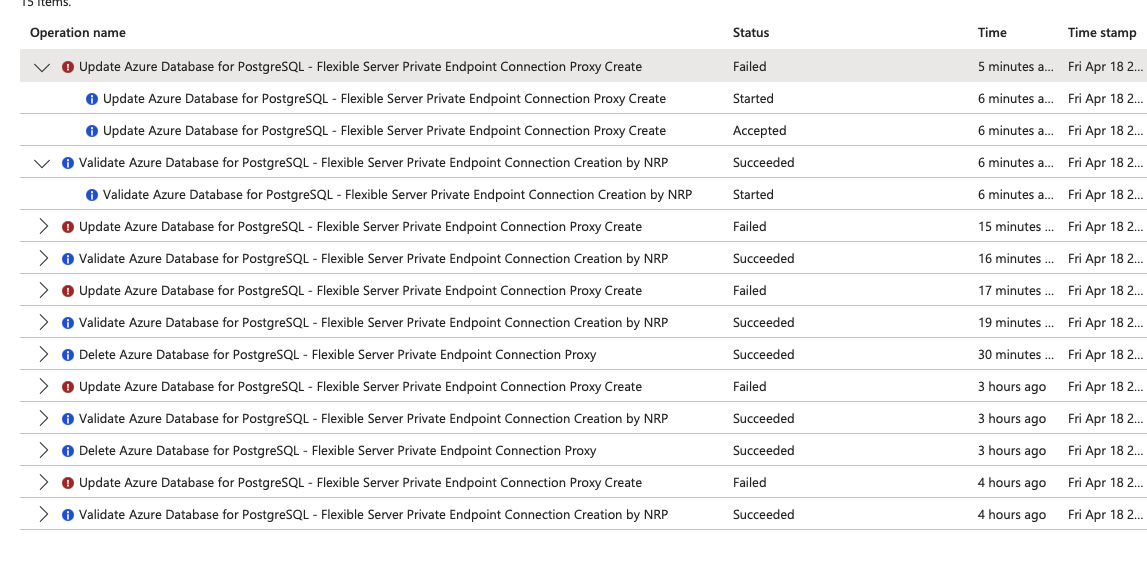Expand the Validate operation succeeded 16 minutes ago
1147x579 pixels.
coord(43,259)
